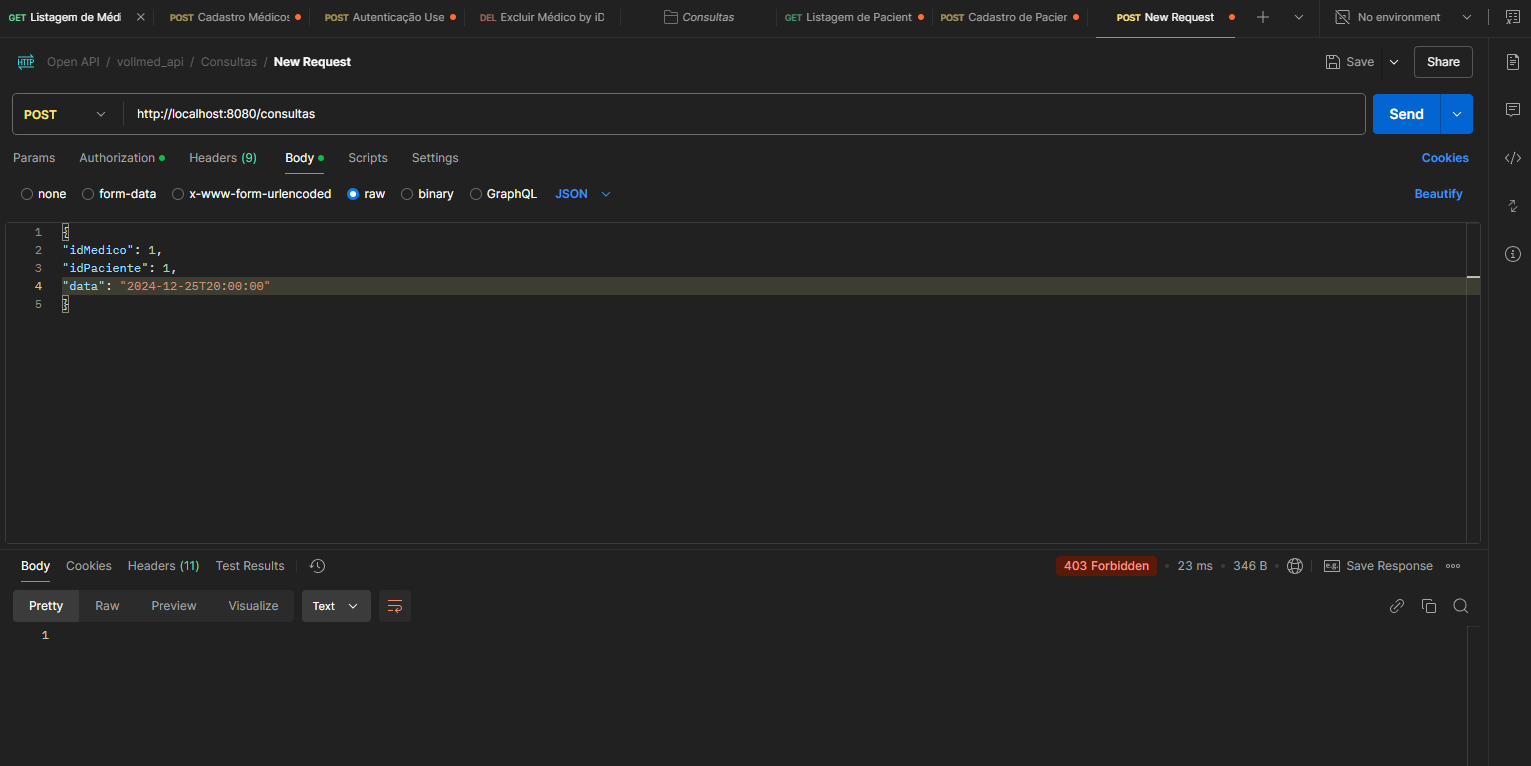Open the Send button arrow dropdown
The image size is (1531, 766).
tap(1456, 114)
